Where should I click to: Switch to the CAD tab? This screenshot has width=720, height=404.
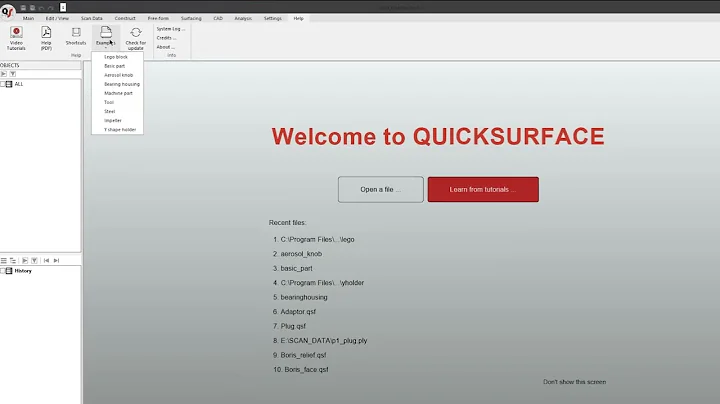(x=218, y=18)
